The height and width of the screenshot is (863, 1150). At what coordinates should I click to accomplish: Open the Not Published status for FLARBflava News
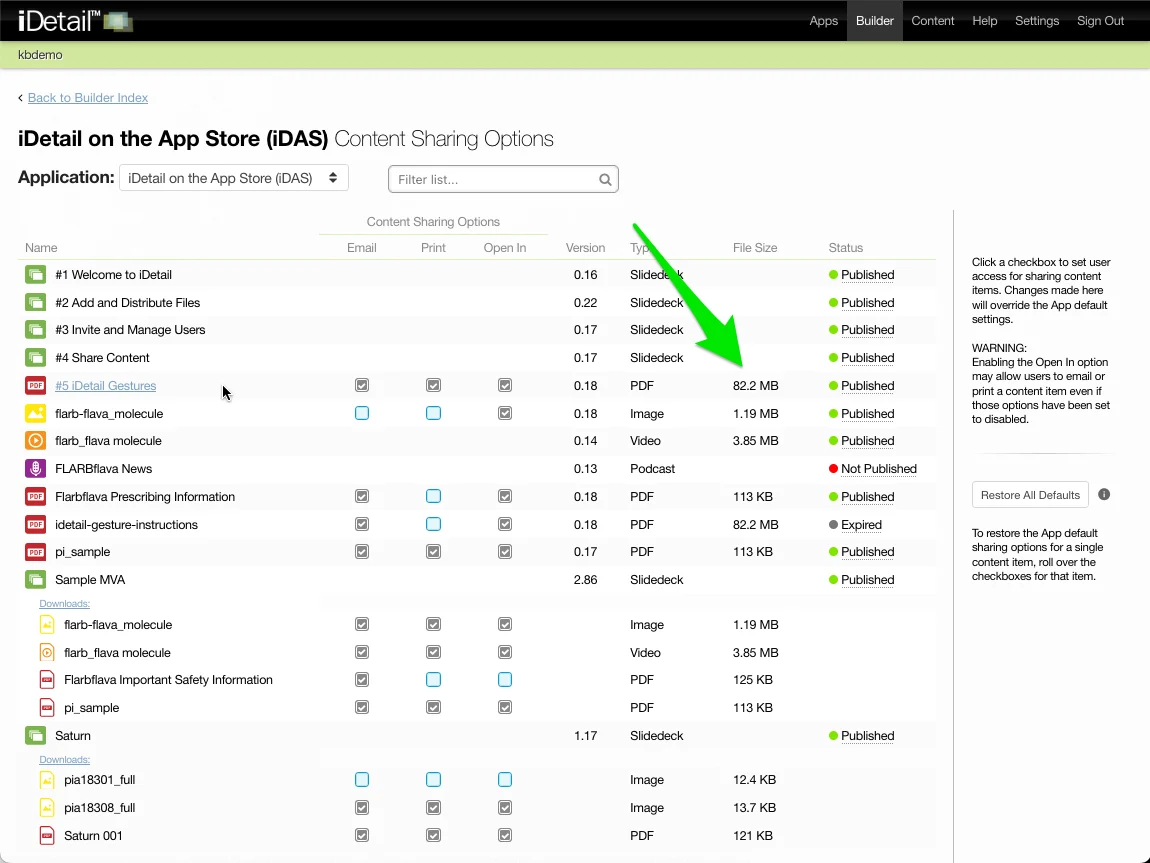click(x=878, y=469)
